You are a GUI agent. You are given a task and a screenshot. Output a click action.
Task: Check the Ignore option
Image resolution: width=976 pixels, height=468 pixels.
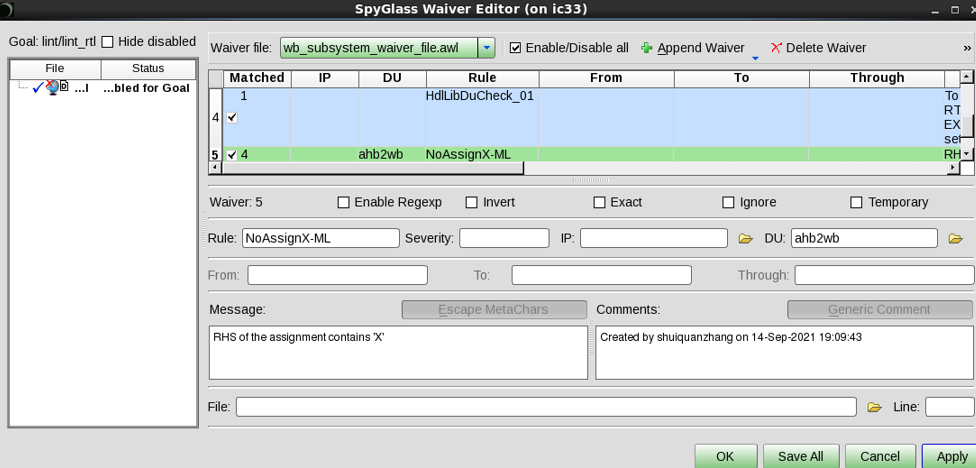coord(728,202)
